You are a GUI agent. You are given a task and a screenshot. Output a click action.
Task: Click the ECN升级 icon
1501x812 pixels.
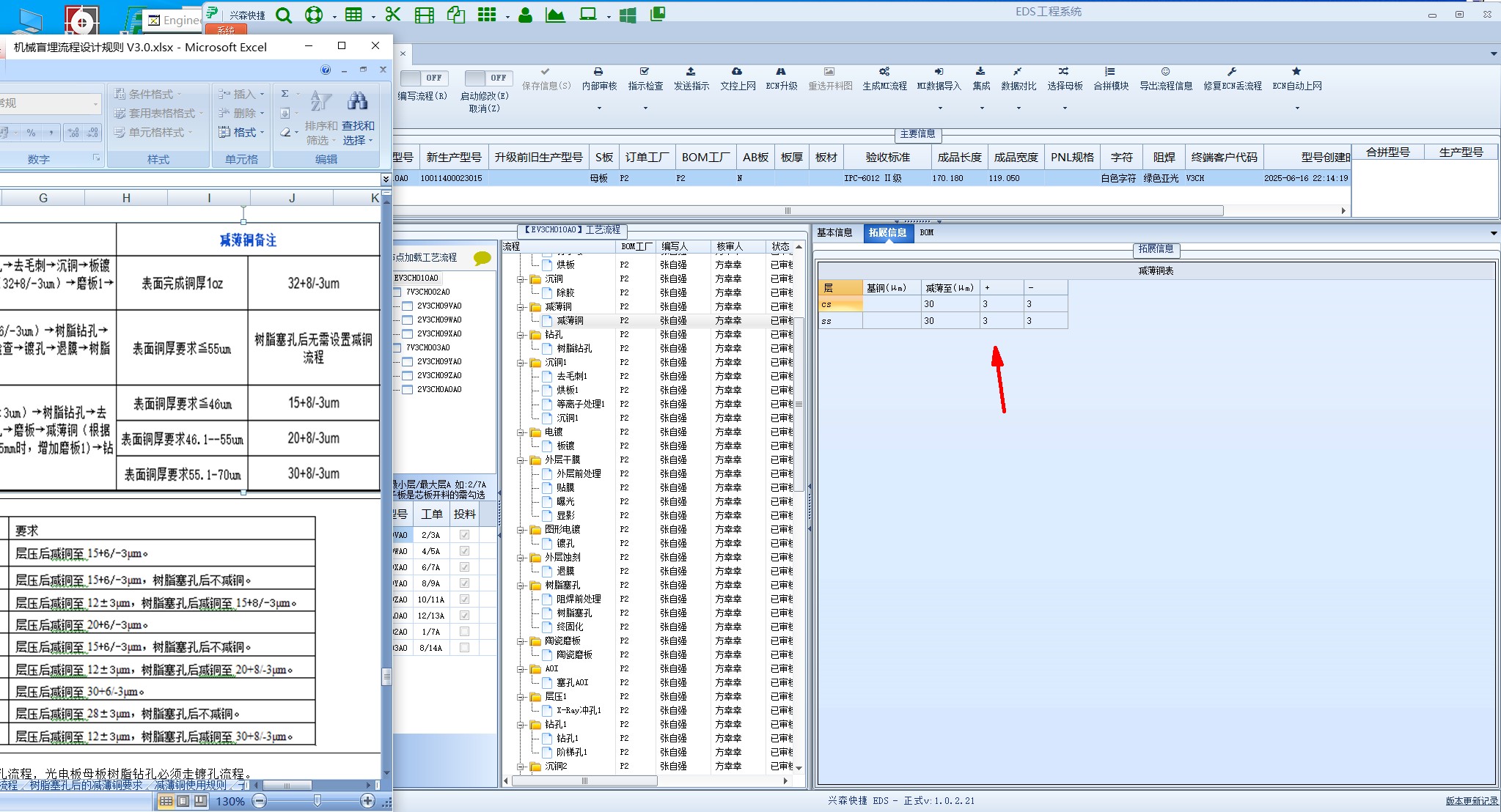[x=781, y=72]
